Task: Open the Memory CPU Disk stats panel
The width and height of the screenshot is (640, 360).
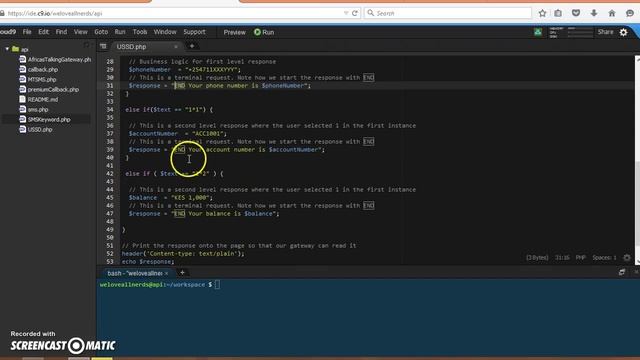Action: (571, 32)
